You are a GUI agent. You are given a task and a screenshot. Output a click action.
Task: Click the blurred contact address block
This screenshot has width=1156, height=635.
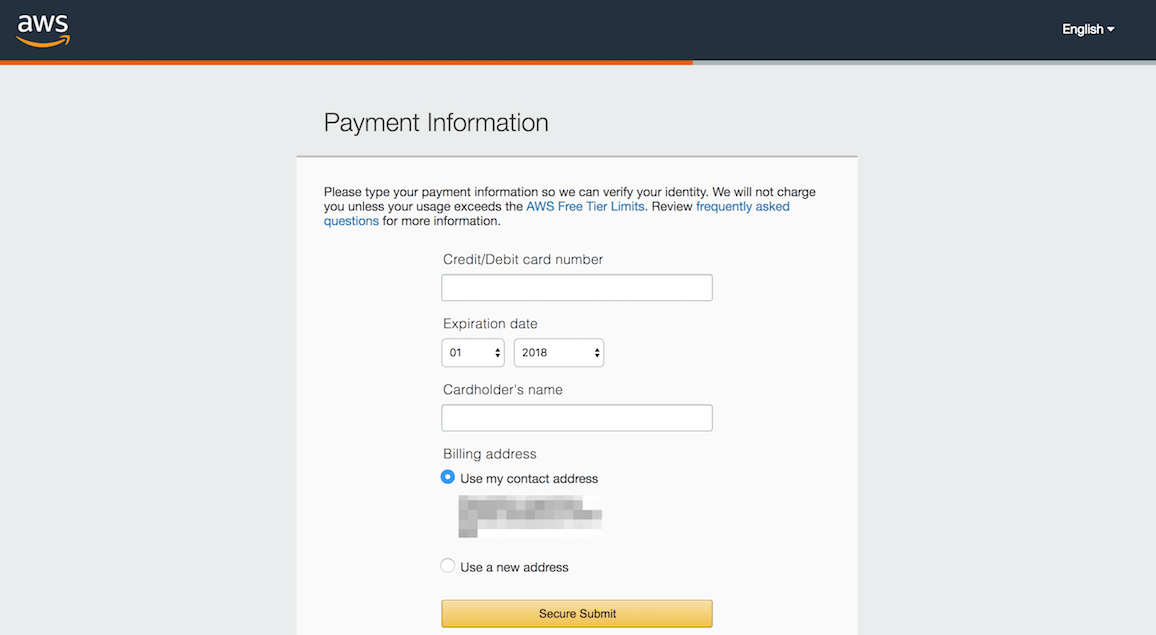(530, 517)
